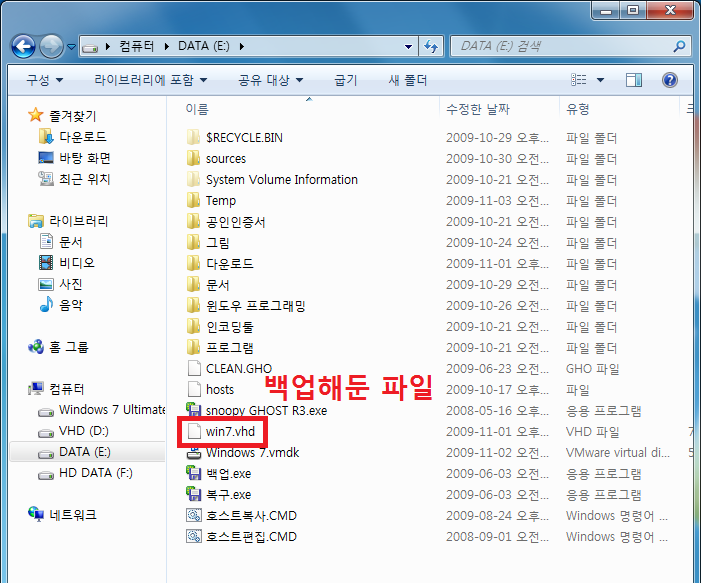
Task: Select the win7.vhd file icon
Action: 194,431
